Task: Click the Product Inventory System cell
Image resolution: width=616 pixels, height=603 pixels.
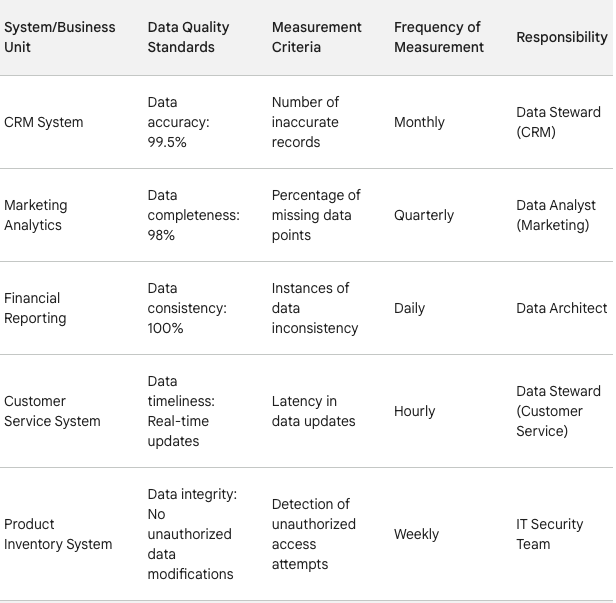Action: pos(57,534)
